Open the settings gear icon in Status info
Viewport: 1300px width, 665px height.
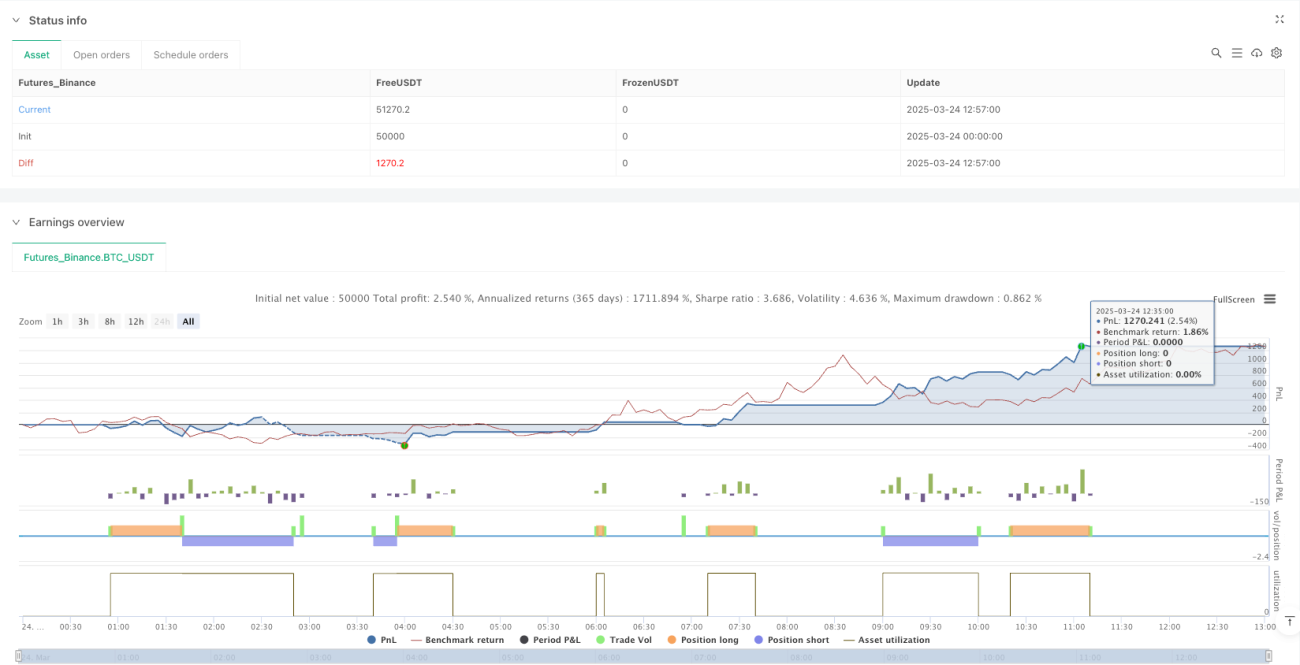1277,53
